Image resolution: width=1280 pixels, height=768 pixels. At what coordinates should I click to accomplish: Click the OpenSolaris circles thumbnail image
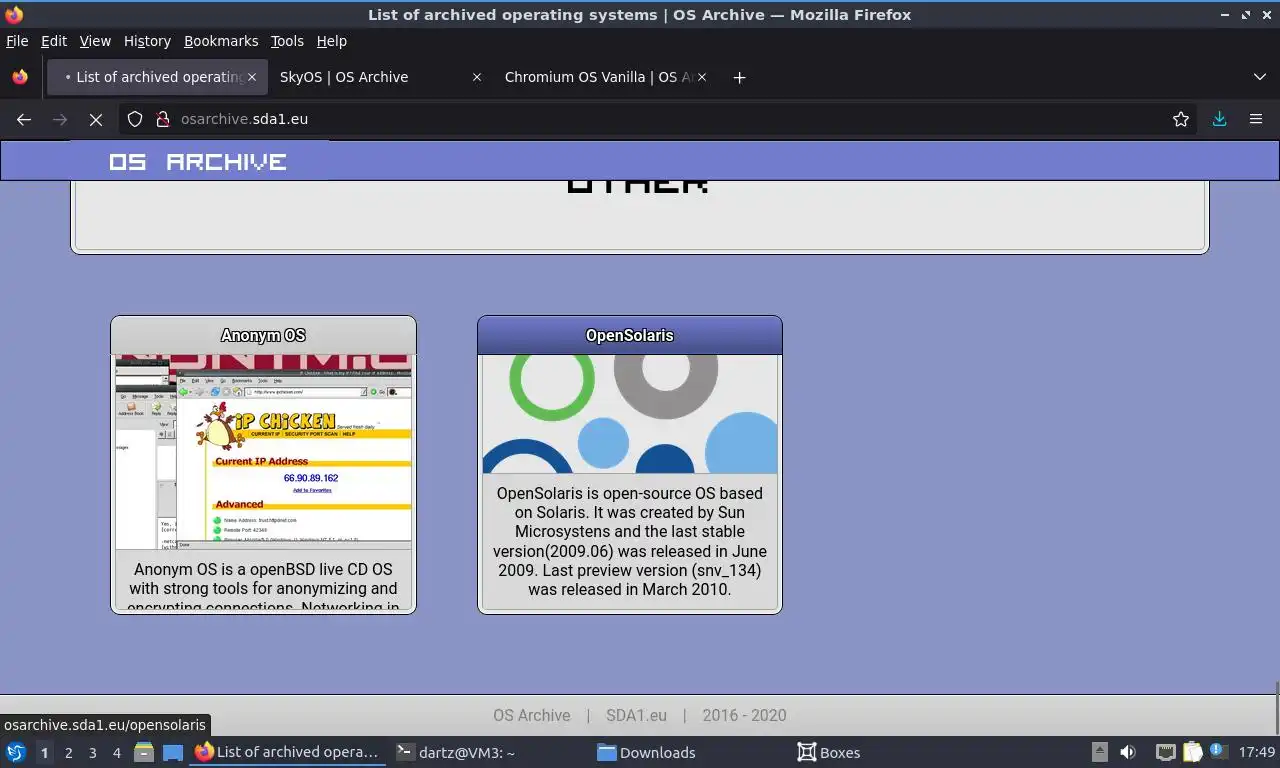pos(630,413)
